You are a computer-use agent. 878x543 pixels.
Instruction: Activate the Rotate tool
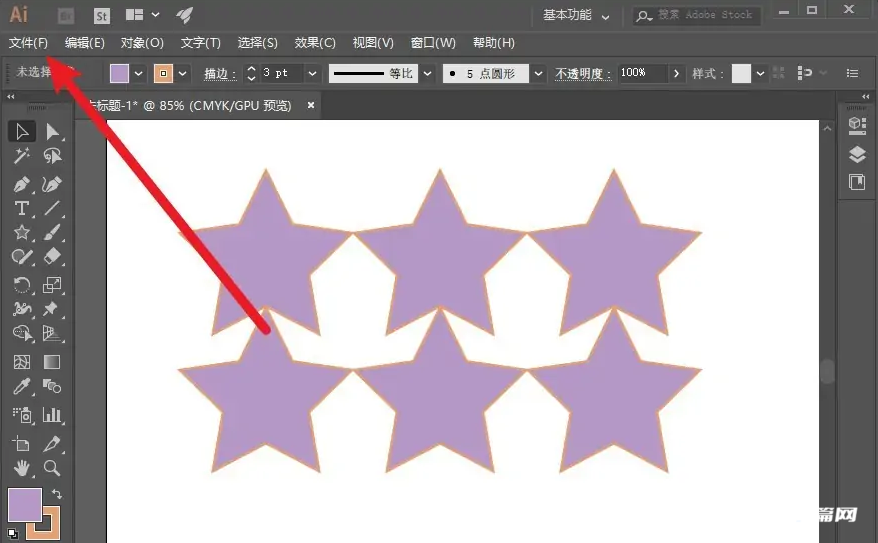[22, 285]
